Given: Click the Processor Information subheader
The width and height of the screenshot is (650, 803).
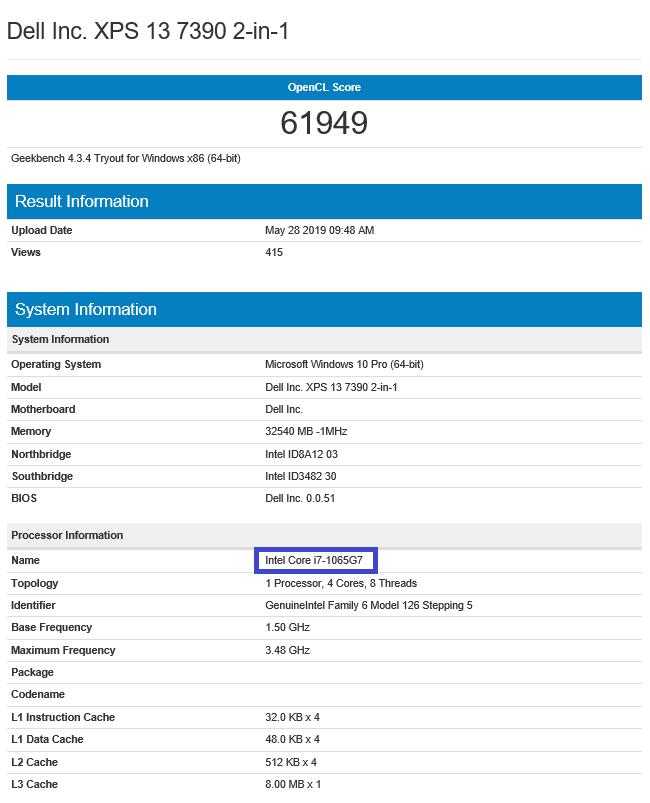Looking at the screenshot, I should pos(67,535).
